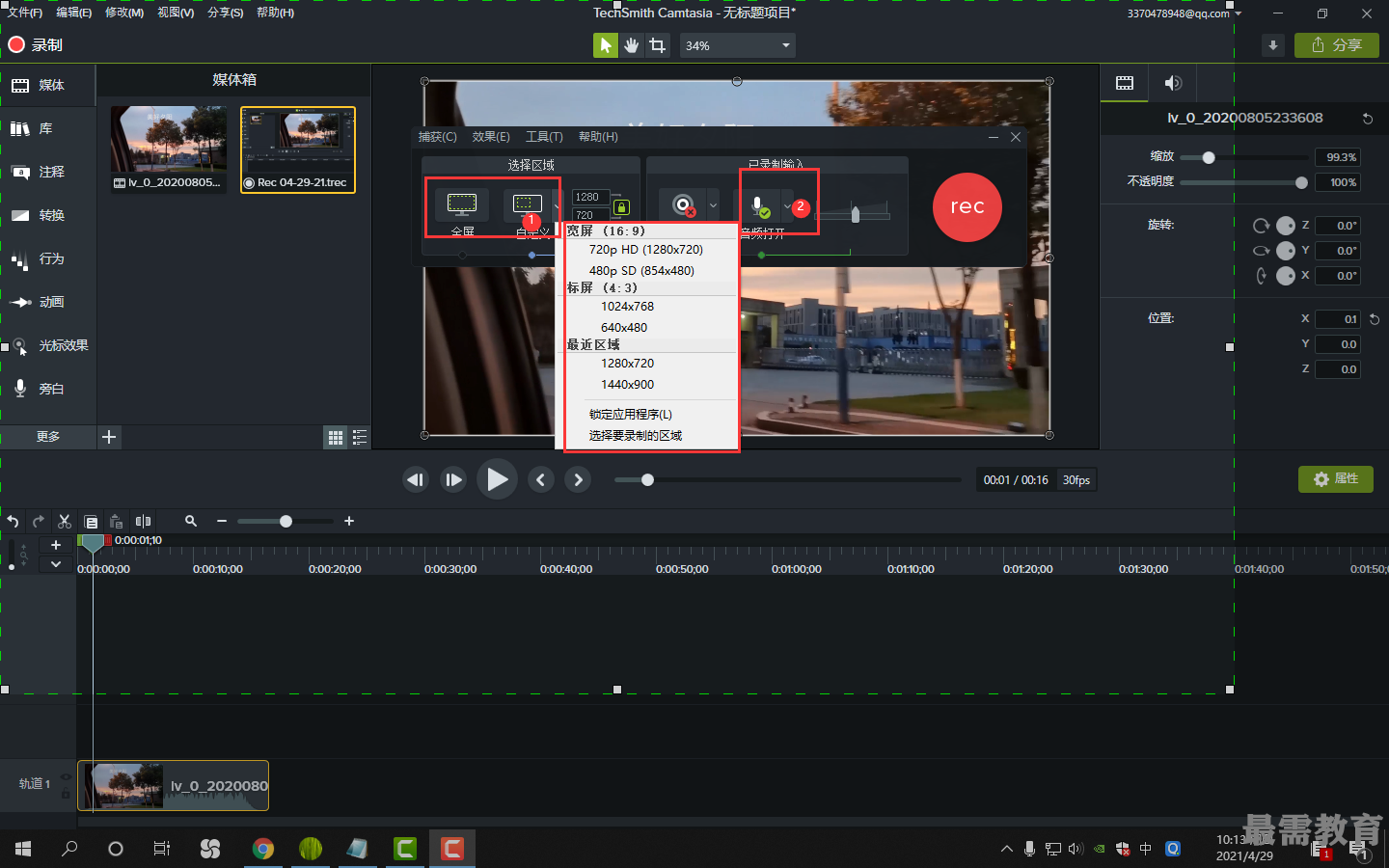Activate the pan hand tool
Screen dimensions: 1389x868
coord(632,45)
